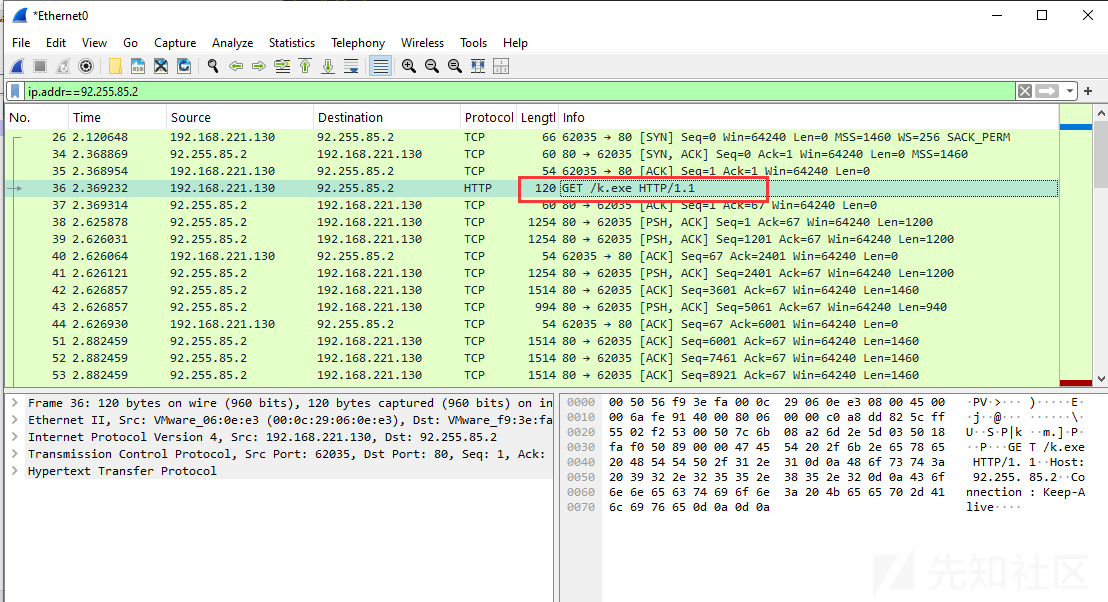
Task: Clear the display filter with the X
Action: [x=1025, y=91]
